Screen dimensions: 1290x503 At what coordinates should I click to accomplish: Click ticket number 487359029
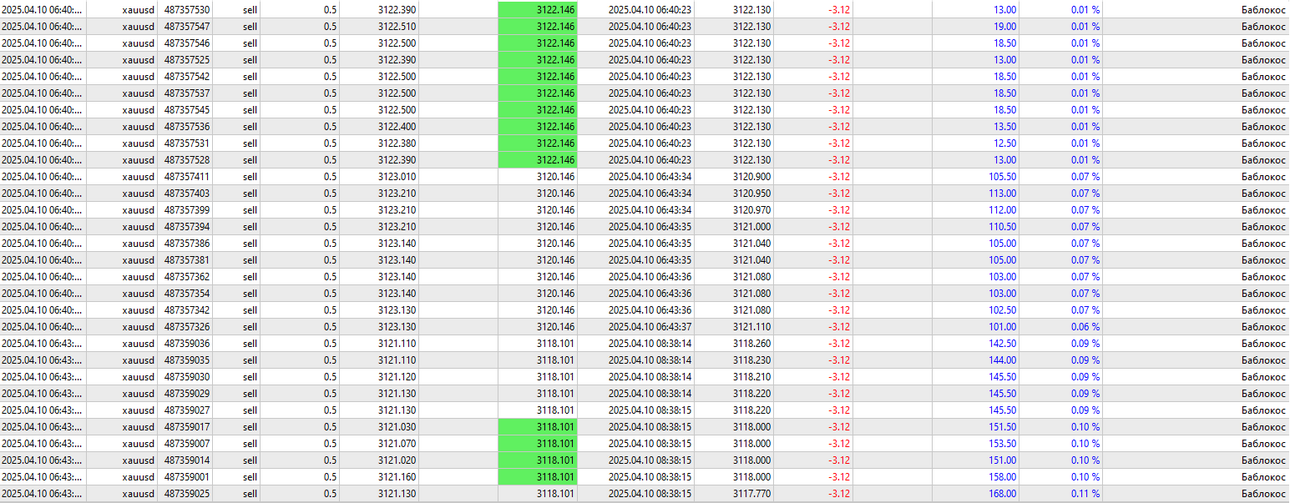click(x=187, y=393)
